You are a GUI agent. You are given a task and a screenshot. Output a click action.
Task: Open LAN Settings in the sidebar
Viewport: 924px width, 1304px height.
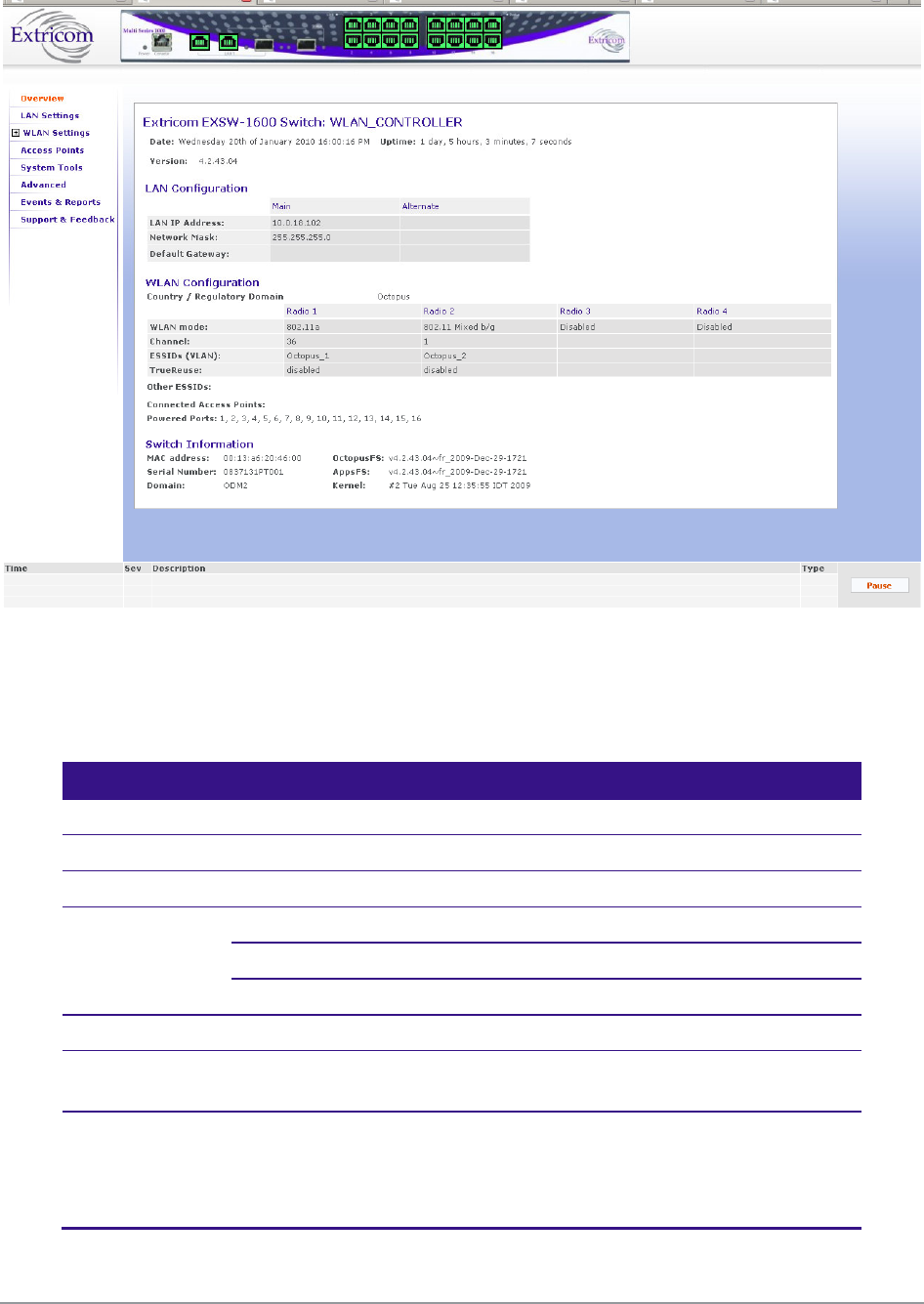pyautogui.click(x=50, y=115)
